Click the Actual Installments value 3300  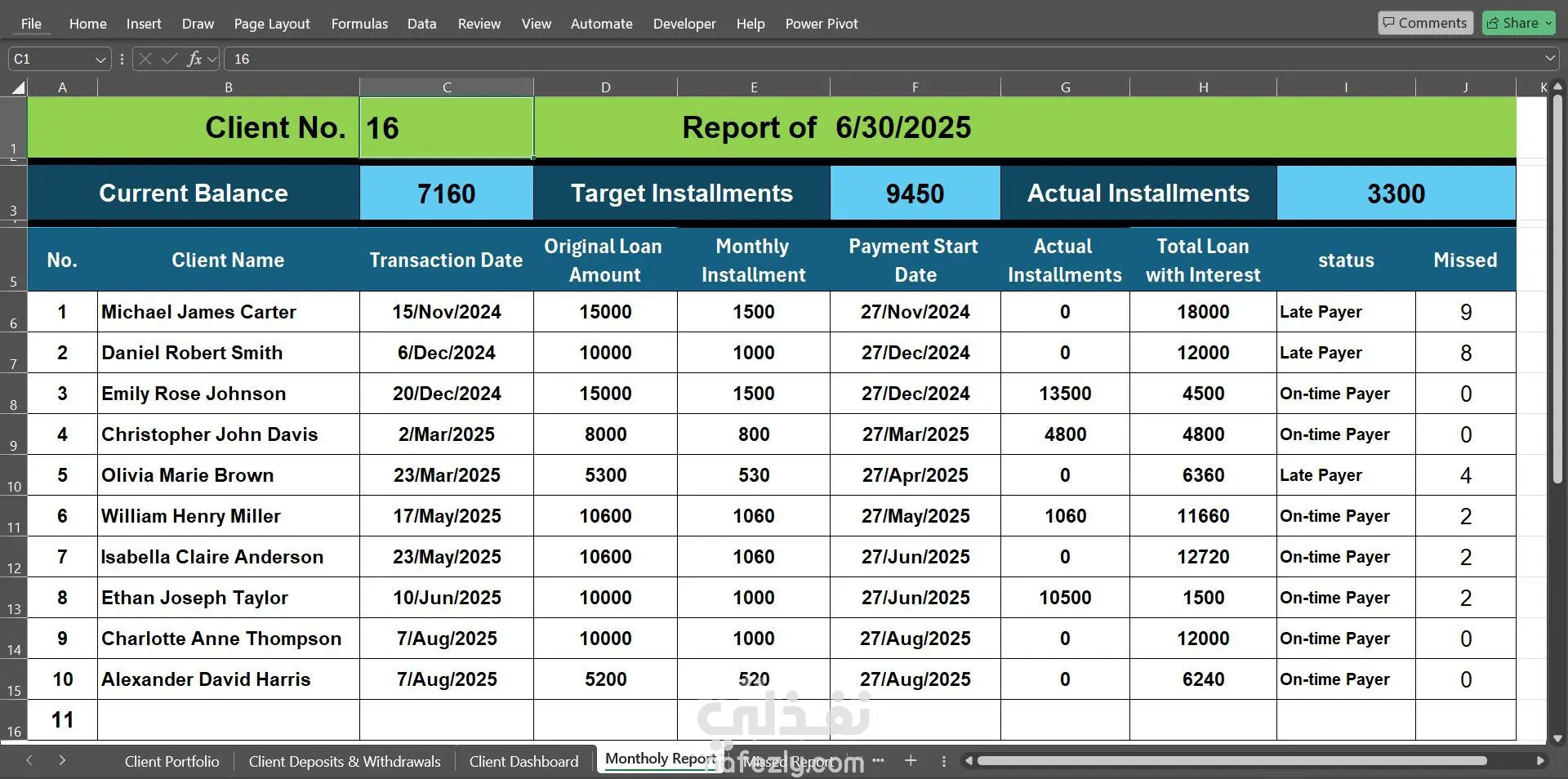click(1396, 194)
